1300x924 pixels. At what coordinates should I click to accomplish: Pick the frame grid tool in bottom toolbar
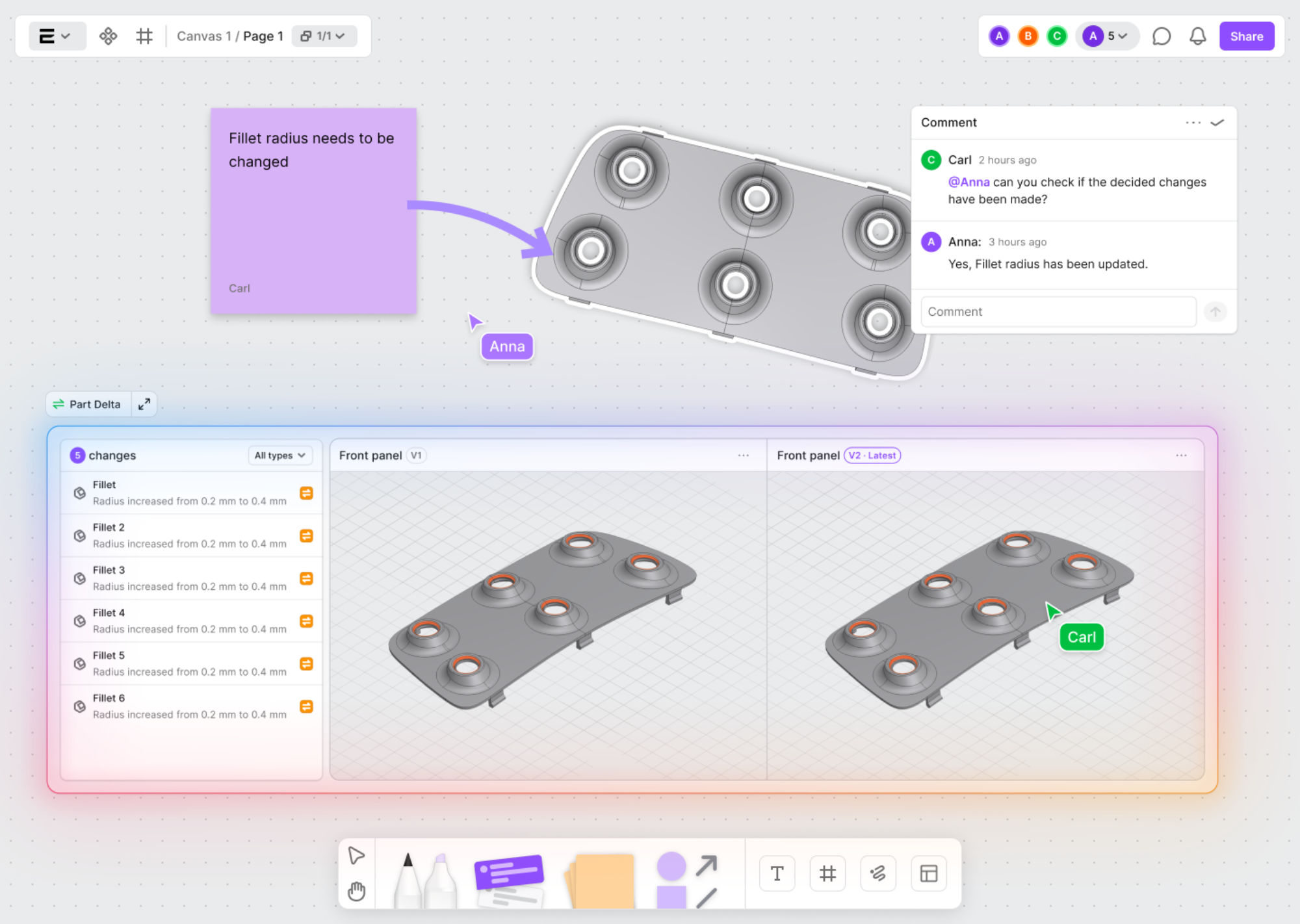(x=827, y=873)
